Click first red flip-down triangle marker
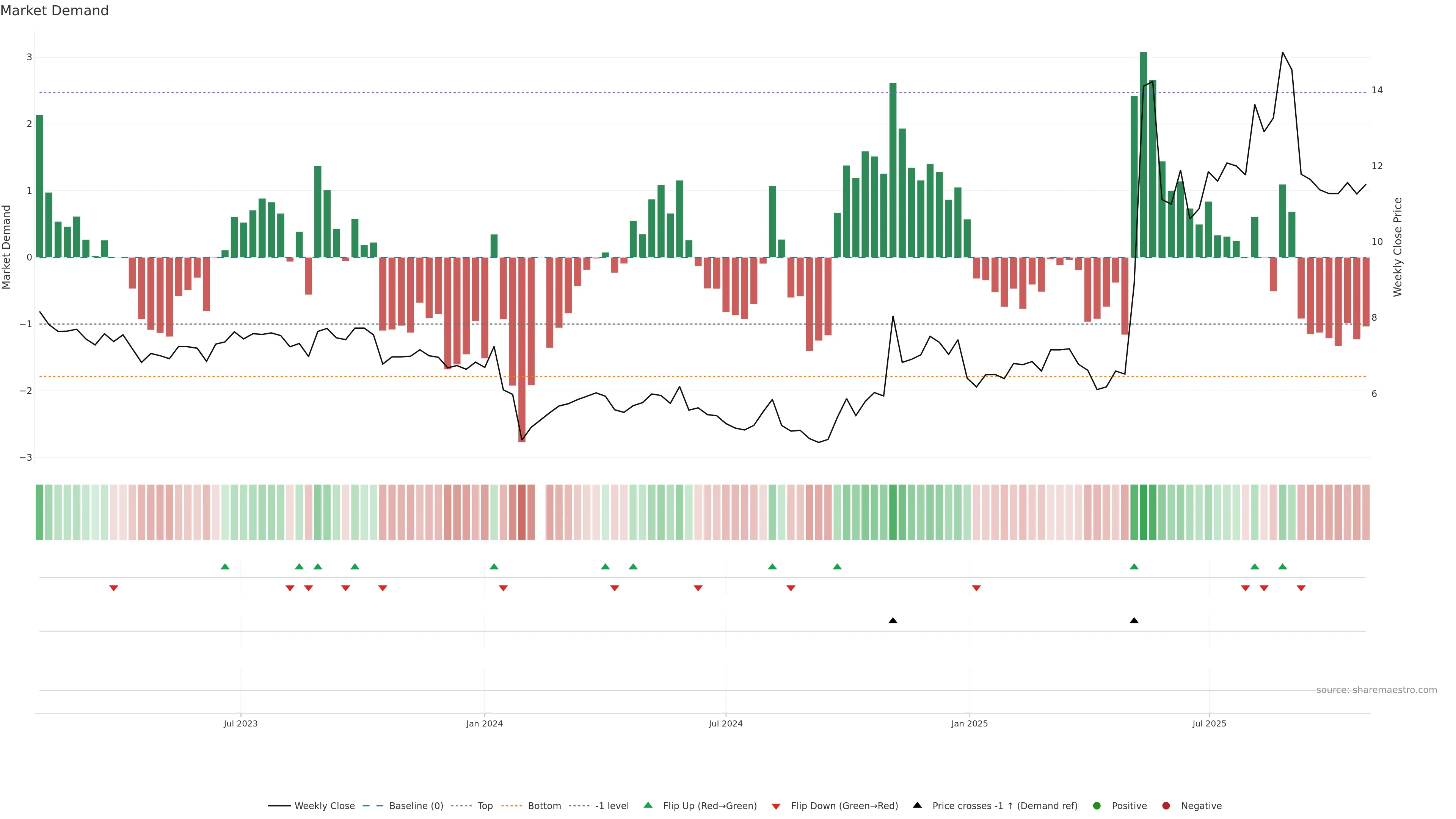Viewport: 1456px width, 819px height. (114, 588)
